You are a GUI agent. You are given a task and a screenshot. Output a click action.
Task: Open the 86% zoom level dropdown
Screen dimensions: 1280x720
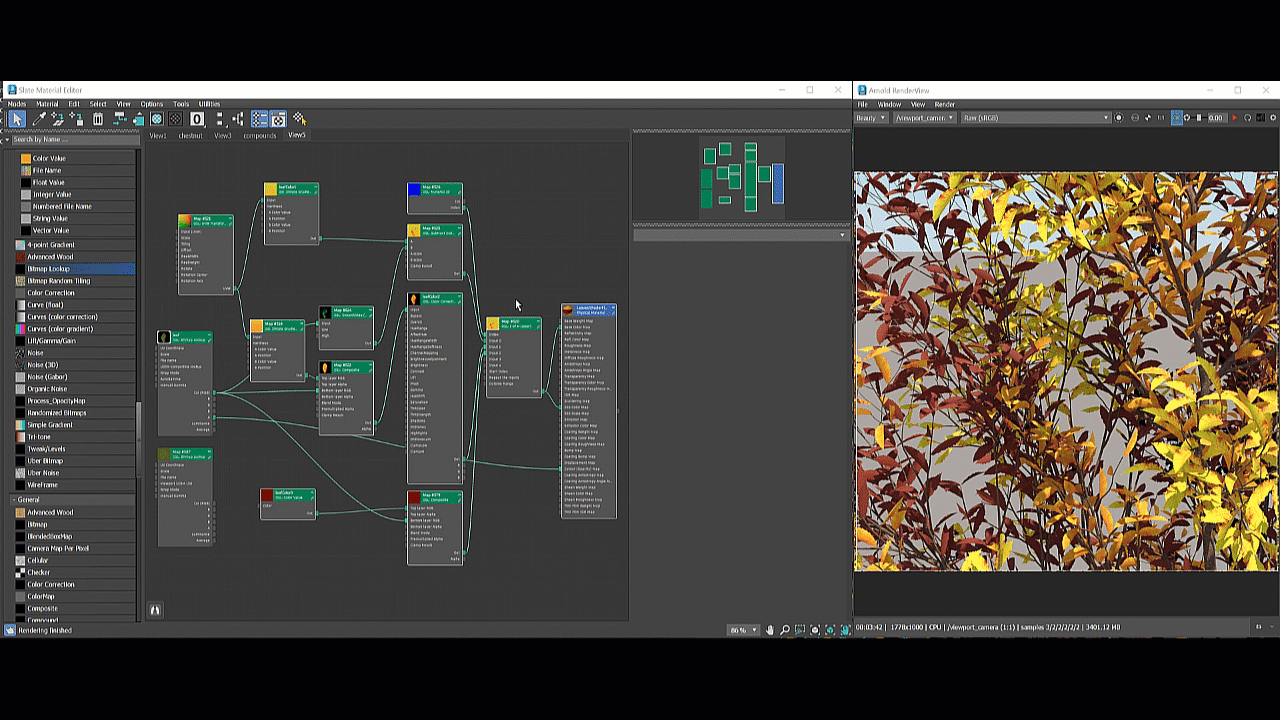tap(743, 630)
